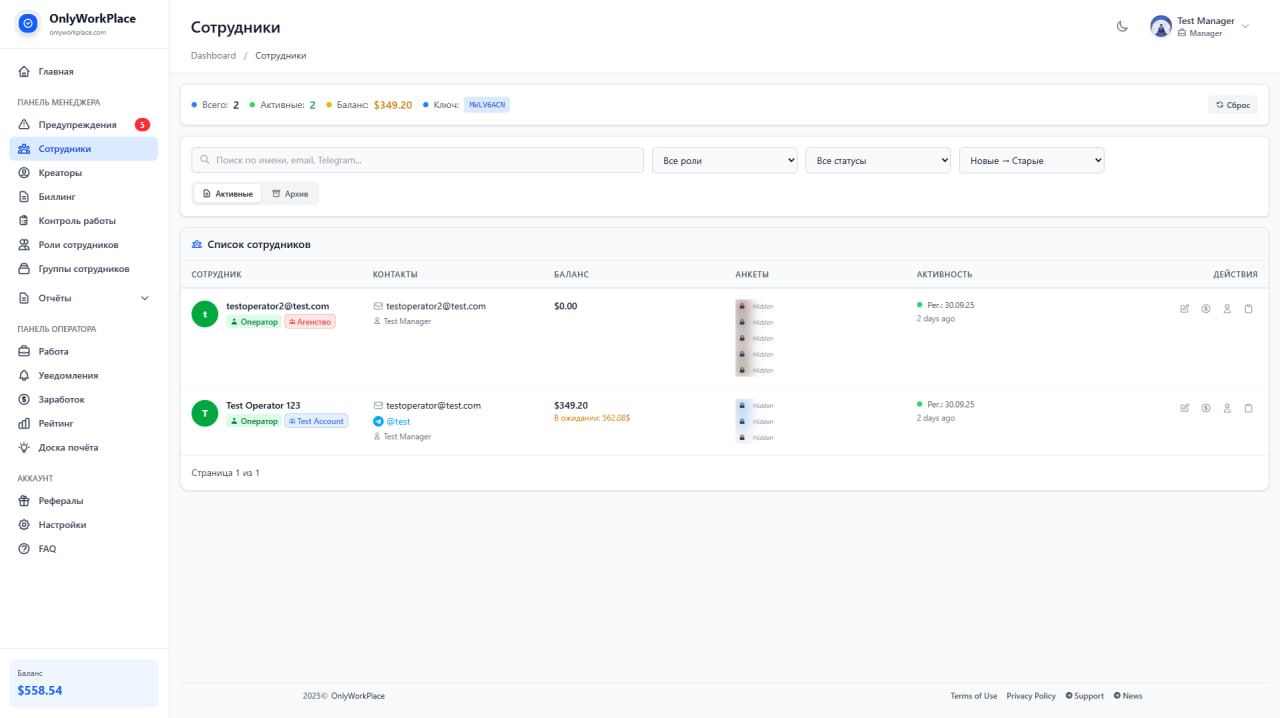Screen dimensions: 1280x718
Task: Click the clipboard icon for Test Operator 123
Action: tap(1248, 408)
